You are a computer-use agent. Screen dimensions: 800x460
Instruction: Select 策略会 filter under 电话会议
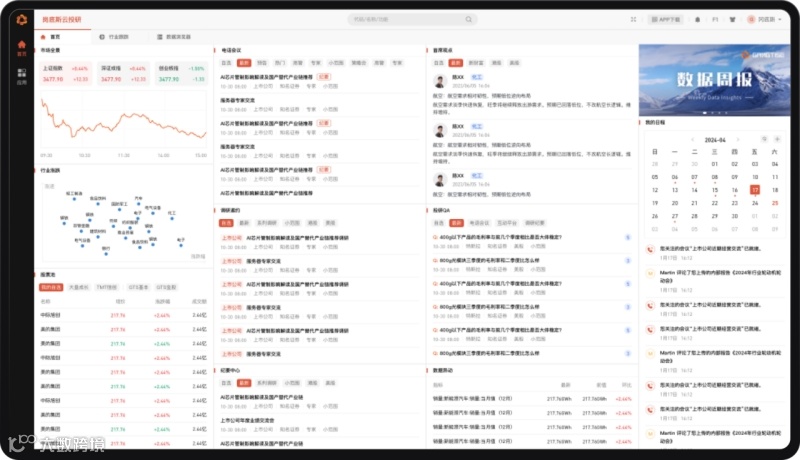click(359, 63)
